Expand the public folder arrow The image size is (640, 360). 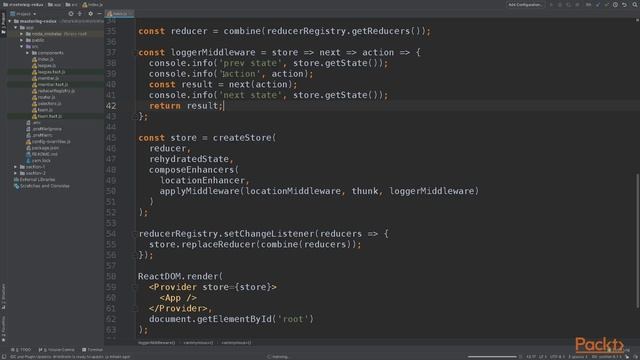point(22,40)
